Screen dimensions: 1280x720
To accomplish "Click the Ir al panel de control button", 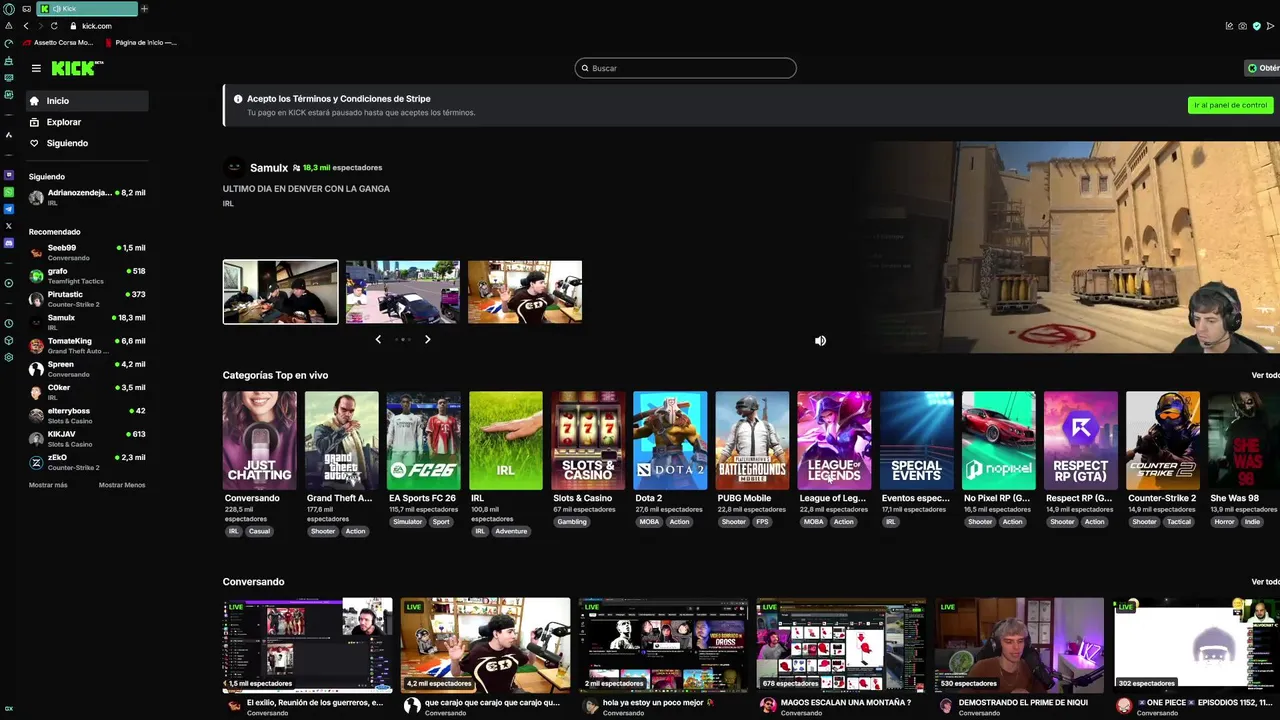I will coord(1230,105).
